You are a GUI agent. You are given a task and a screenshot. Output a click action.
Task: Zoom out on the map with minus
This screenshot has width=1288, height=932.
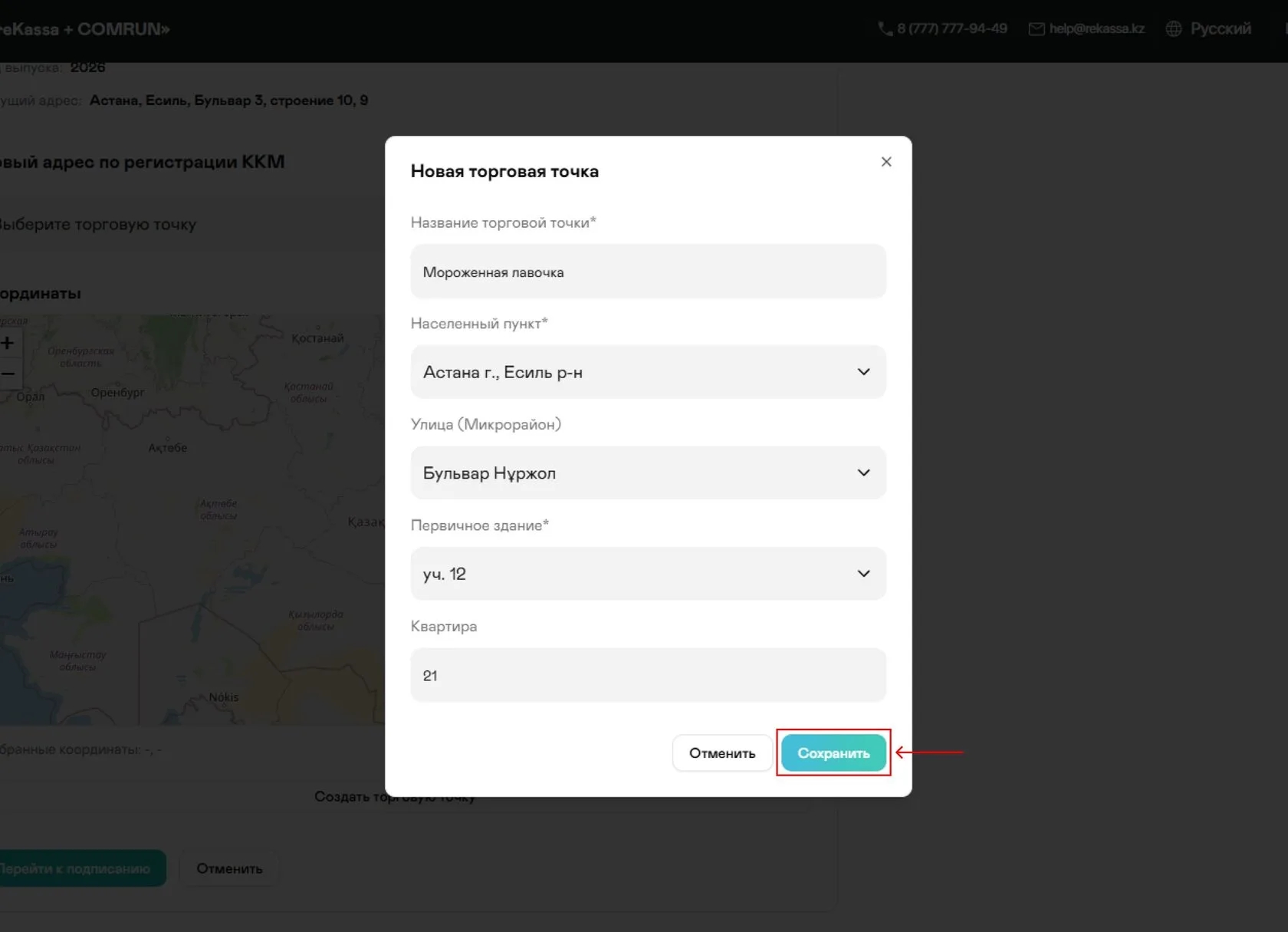point(8,374)
